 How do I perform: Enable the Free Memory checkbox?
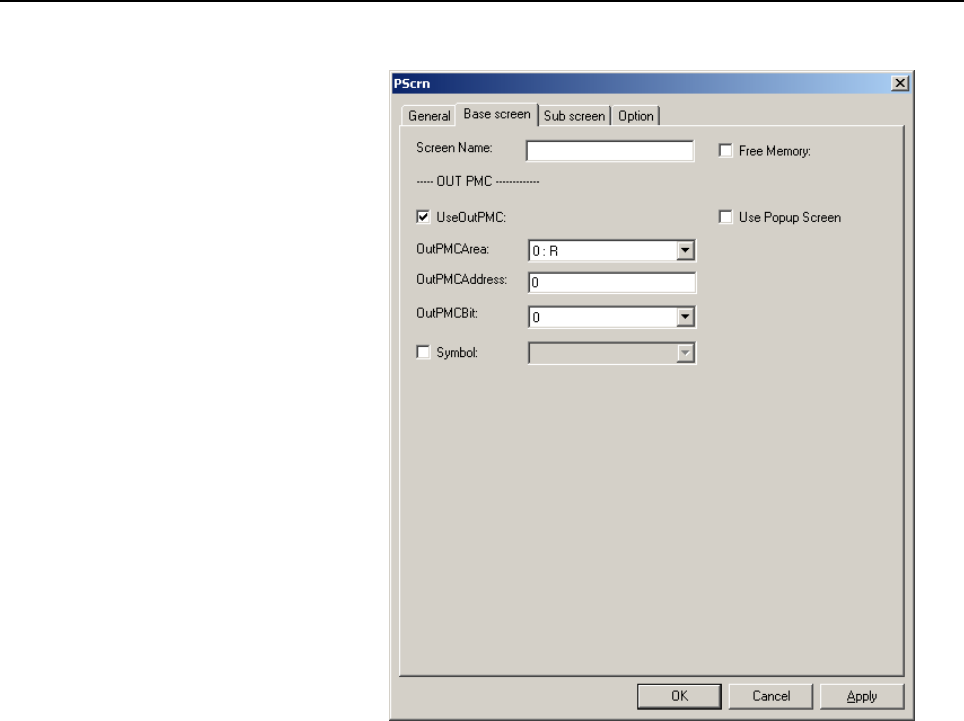point(725,151)
